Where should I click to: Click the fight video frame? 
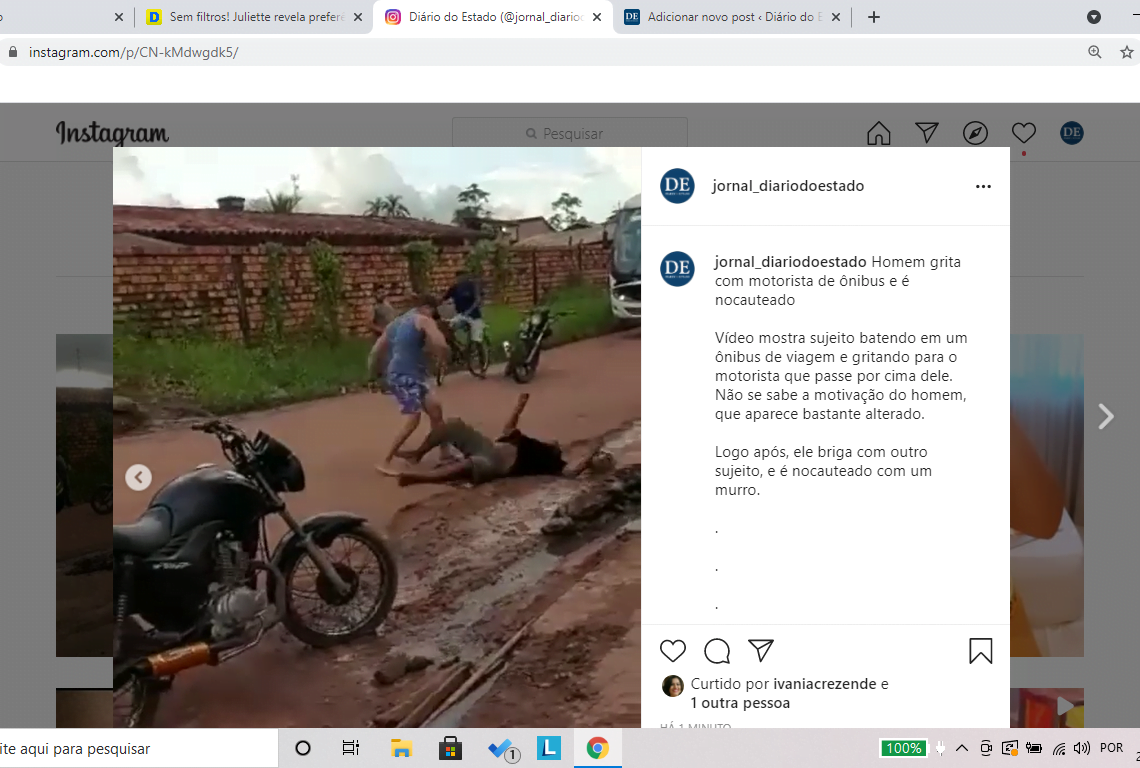coord(377,437)
